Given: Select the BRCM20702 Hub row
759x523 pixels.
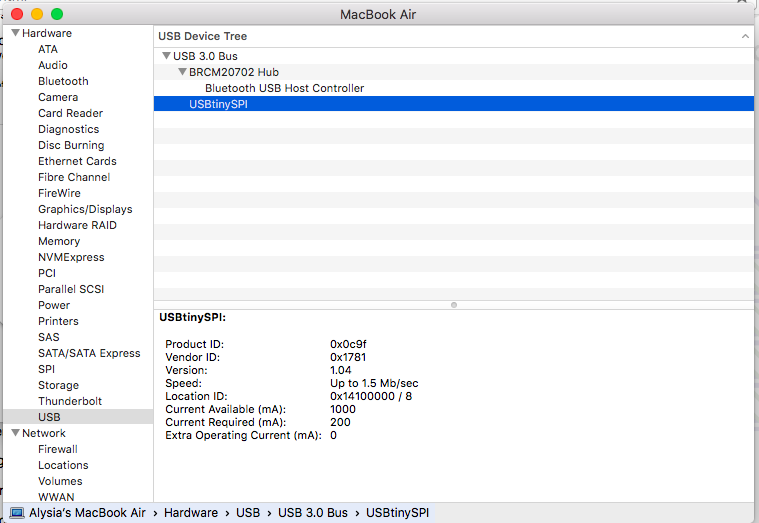Looking at the screenshot, I should [x=454, y=72].
